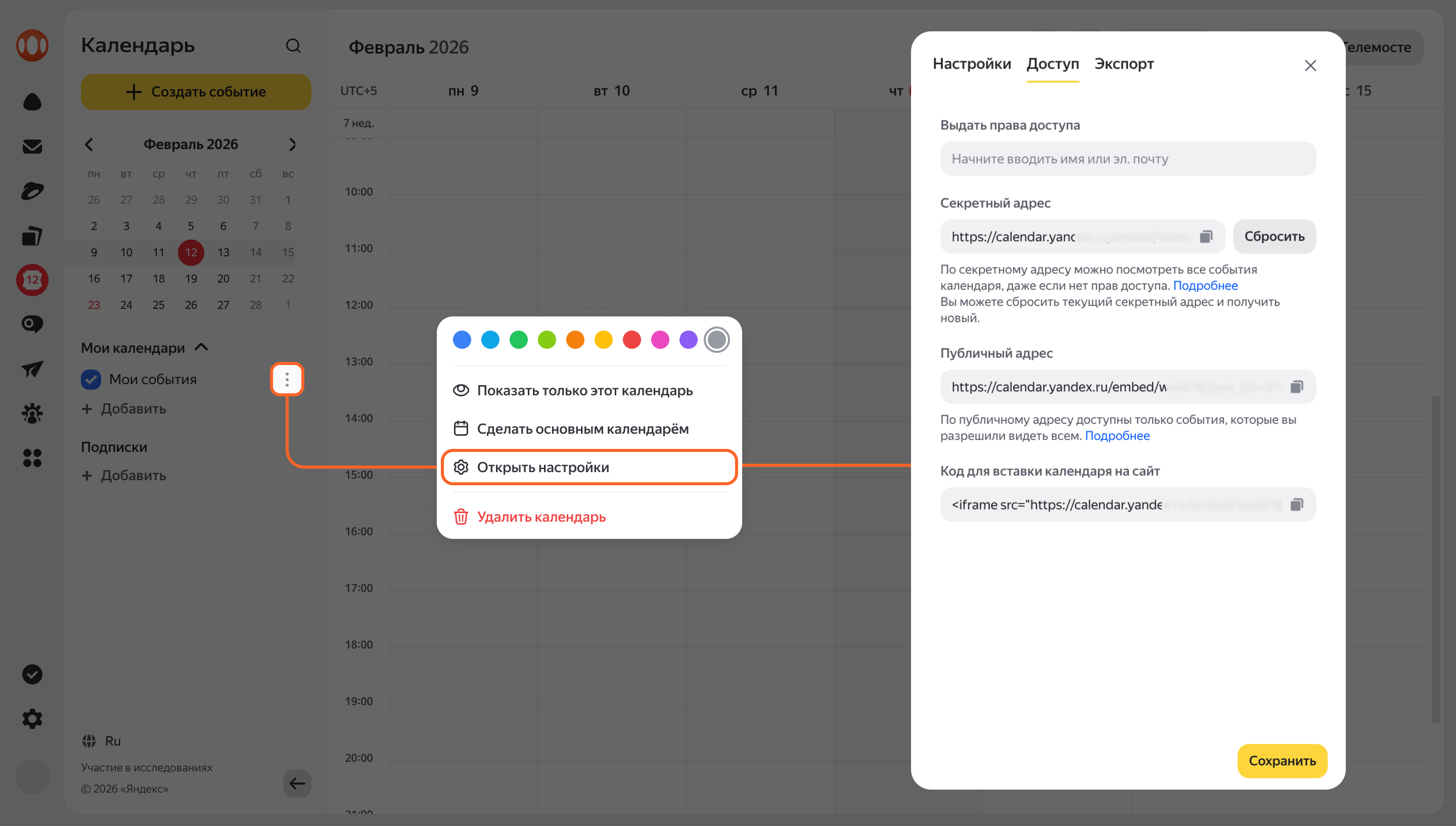Copy the secret address link

click(1206, 237)
